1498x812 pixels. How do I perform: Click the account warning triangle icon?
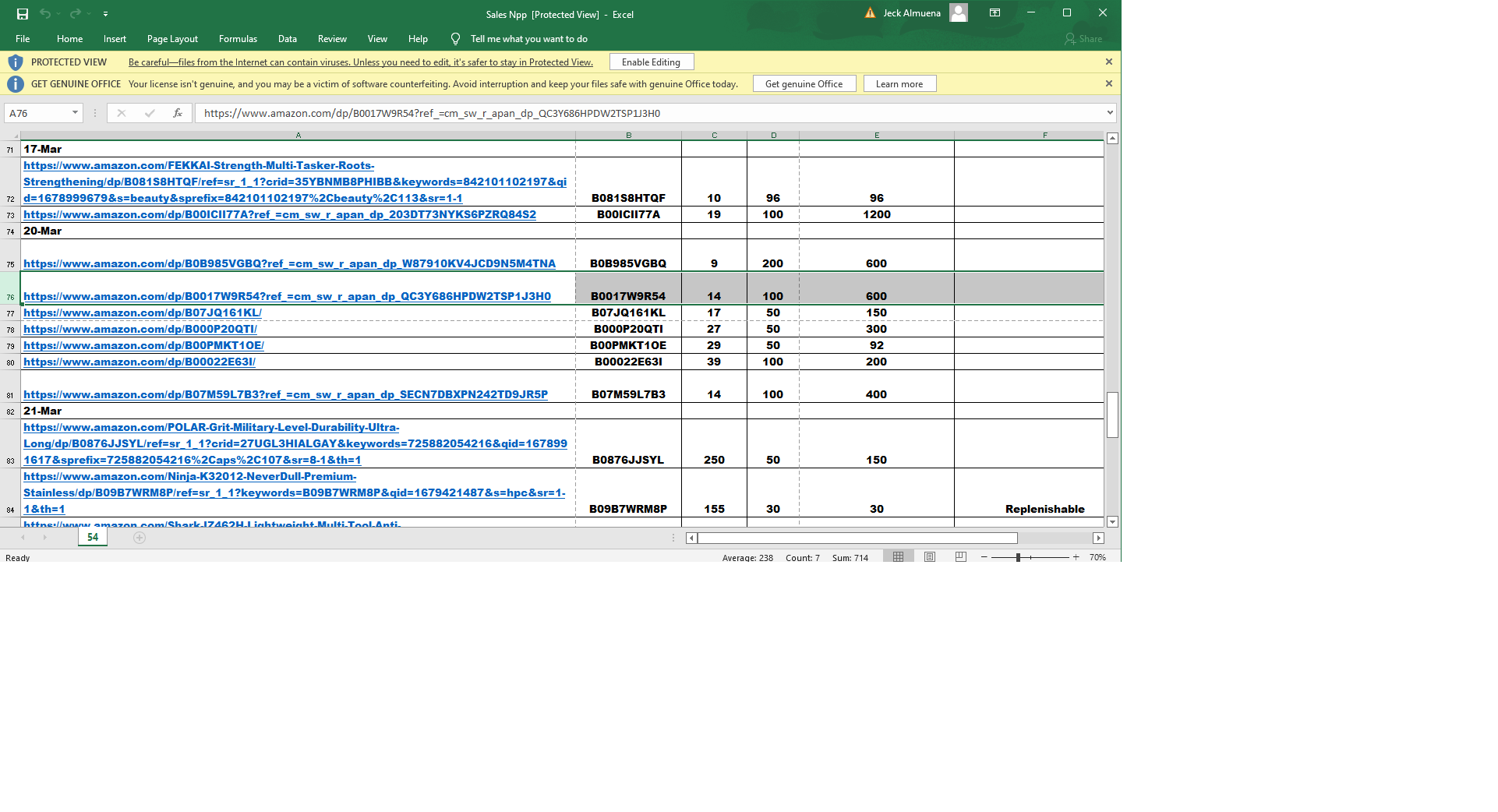click(870, 13)
